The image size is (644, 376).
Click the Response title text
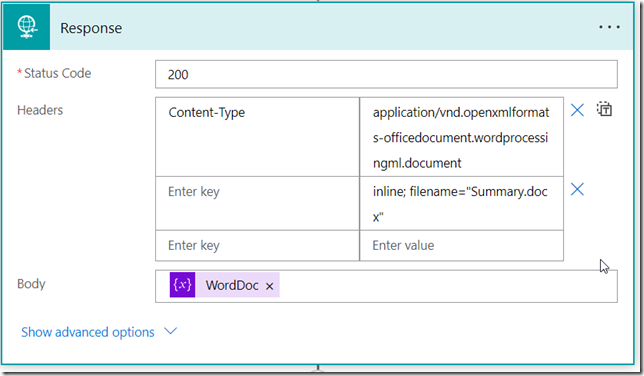(91, 28)
